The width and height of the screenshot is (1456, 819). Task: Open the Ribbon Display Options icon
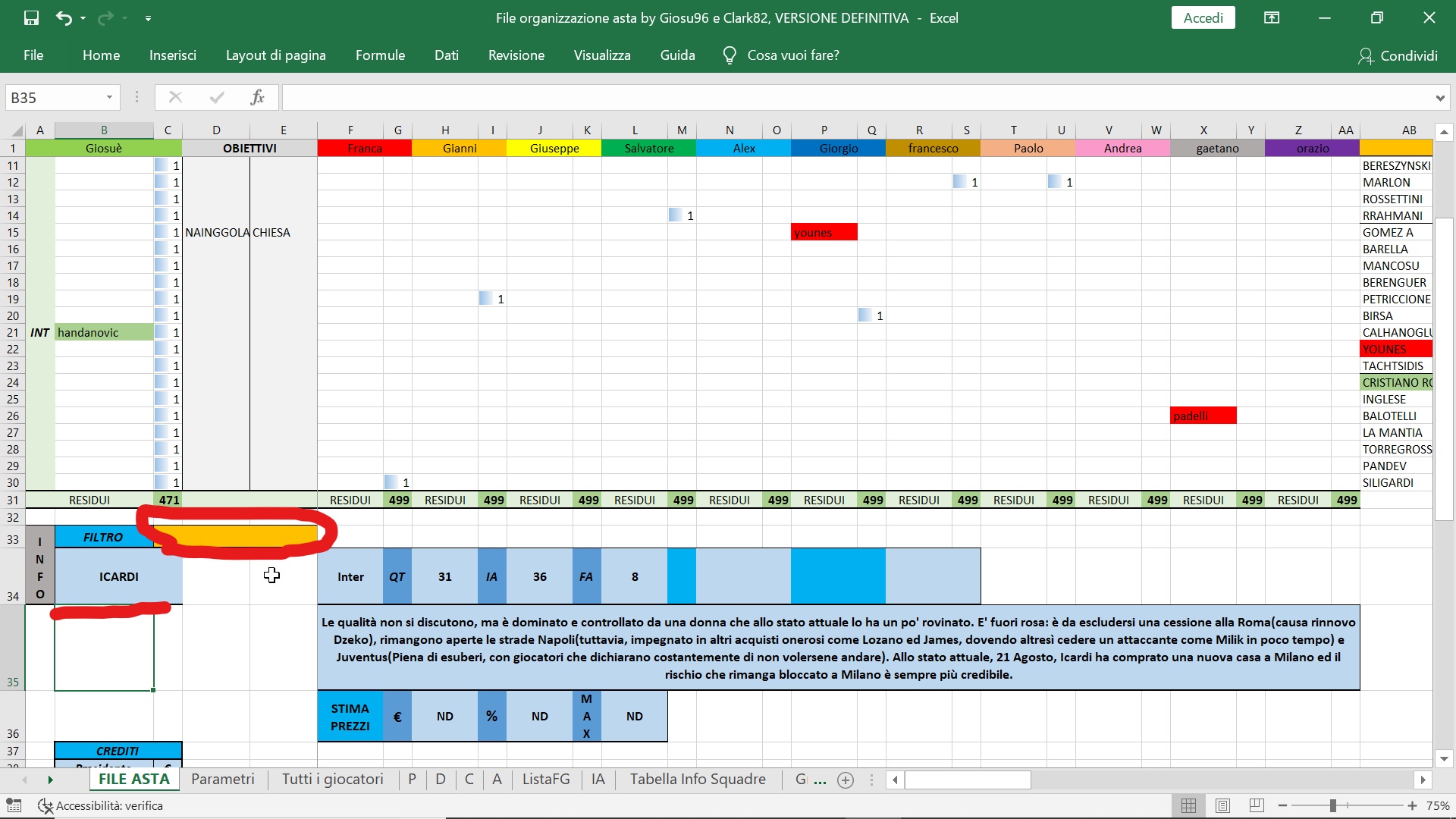coord(1272,18)
